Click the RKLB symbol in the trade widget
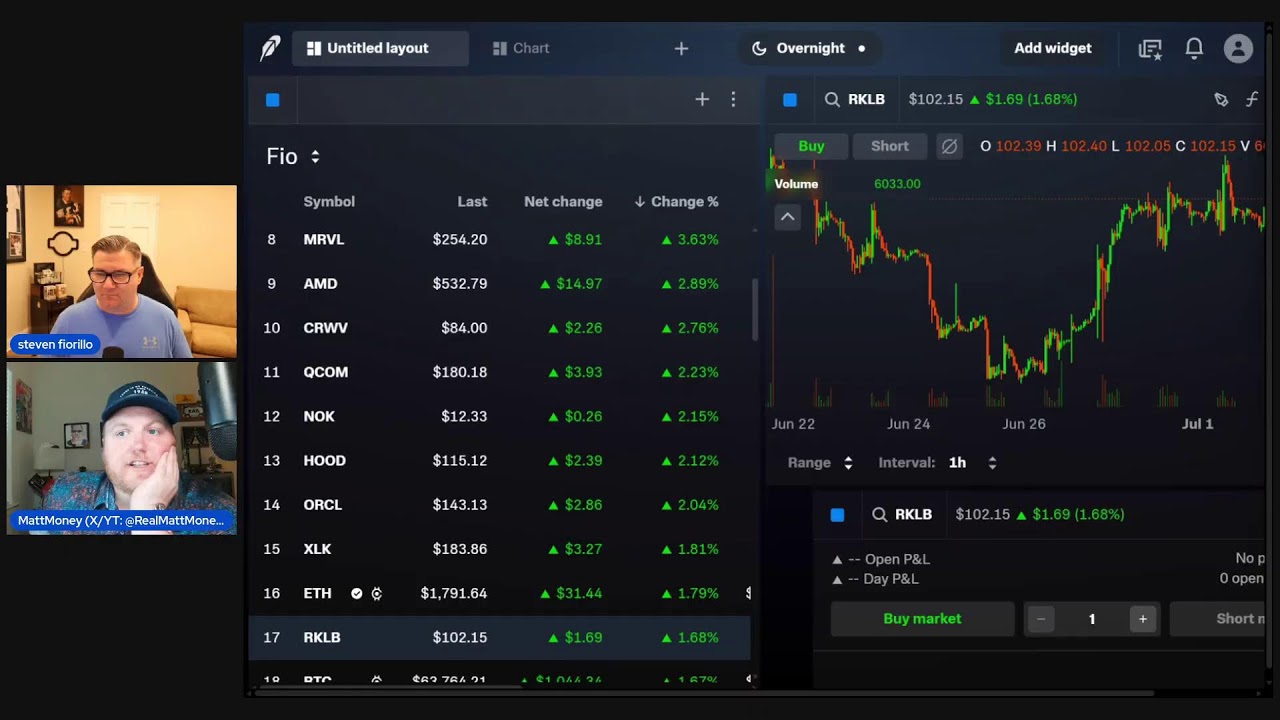This screenshot has width=1280, height=720. (913, 514)
